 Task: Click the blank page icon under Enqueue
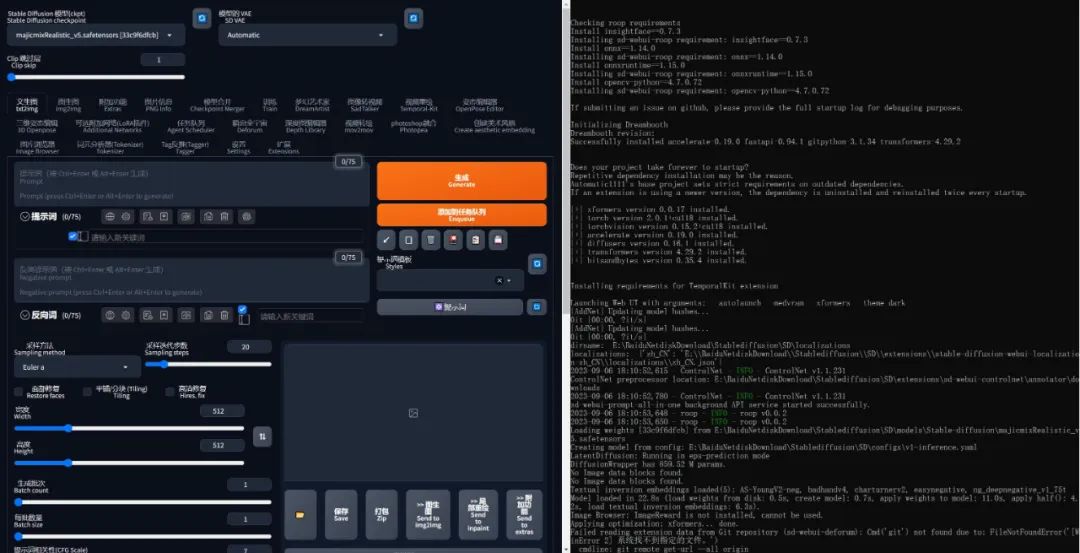click(408, 240)
